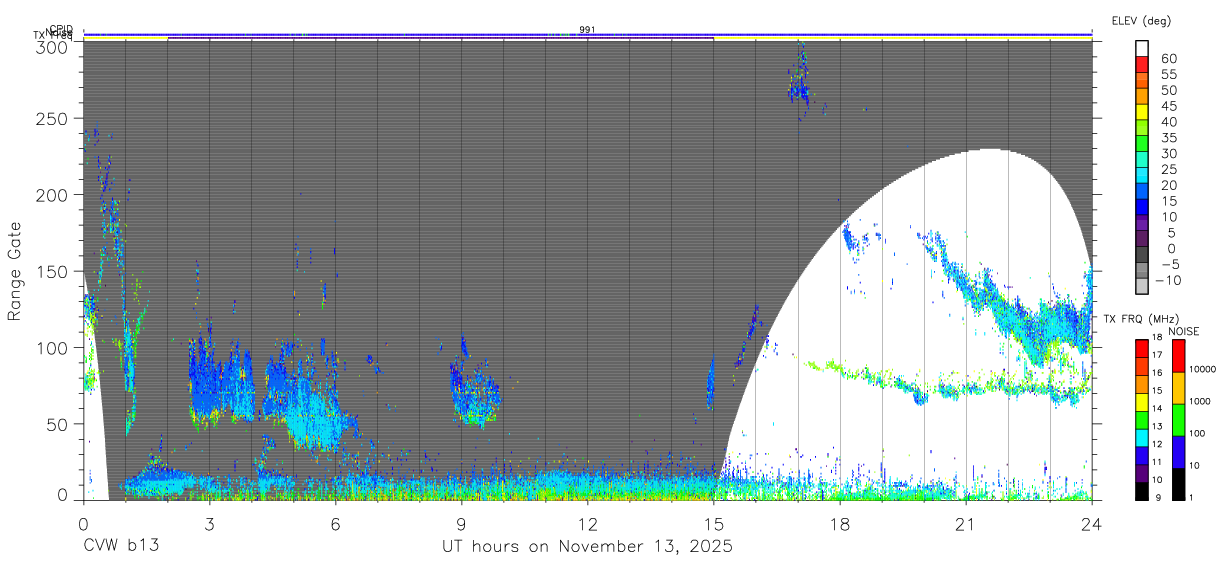Select the blue segment of NOISE bar
This screenshot has width=1228, height=567.
(x=1178, y=452)
